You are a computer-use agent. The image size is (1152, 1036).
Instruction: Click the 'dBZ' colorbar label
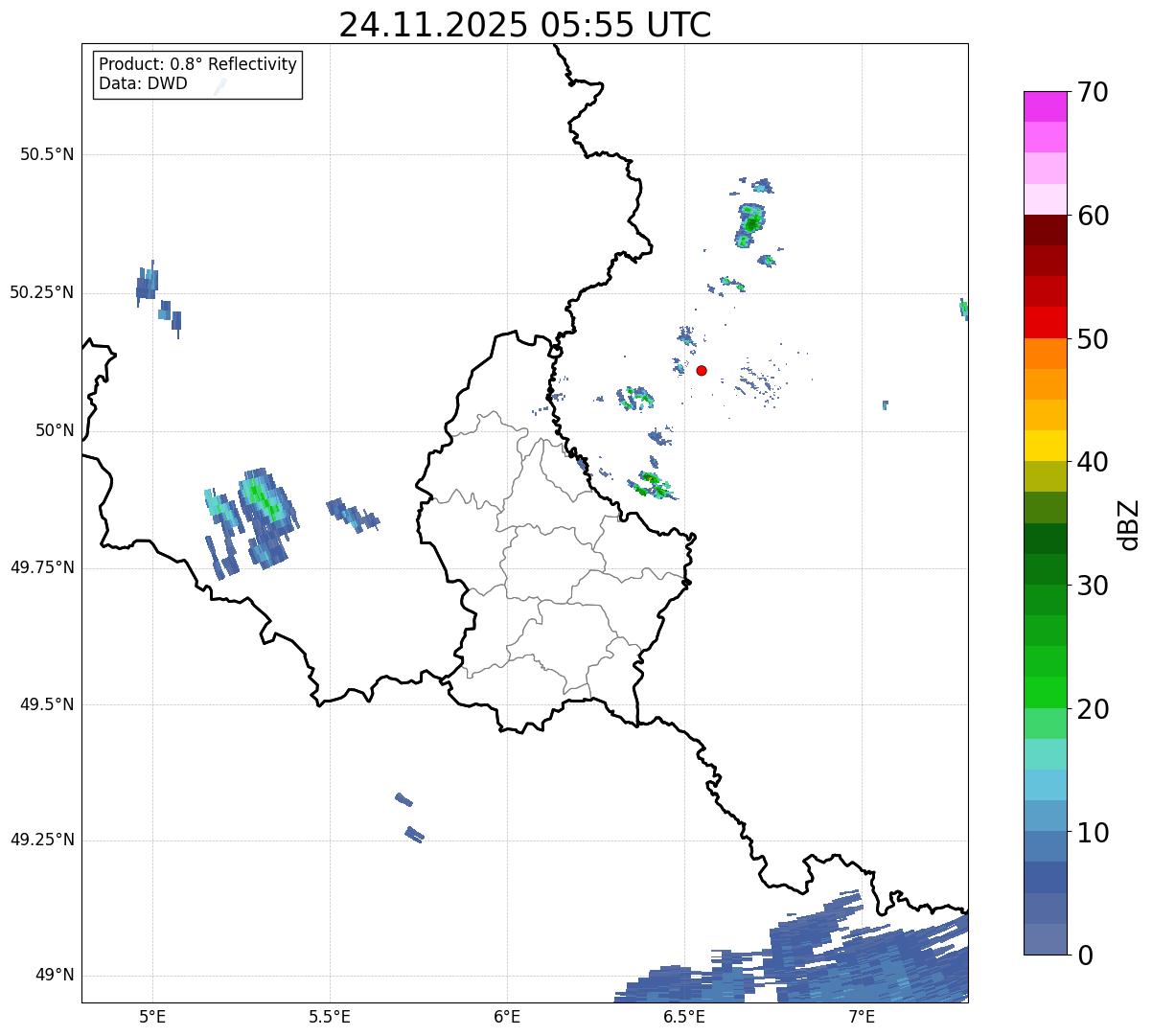pos(1129,524)
